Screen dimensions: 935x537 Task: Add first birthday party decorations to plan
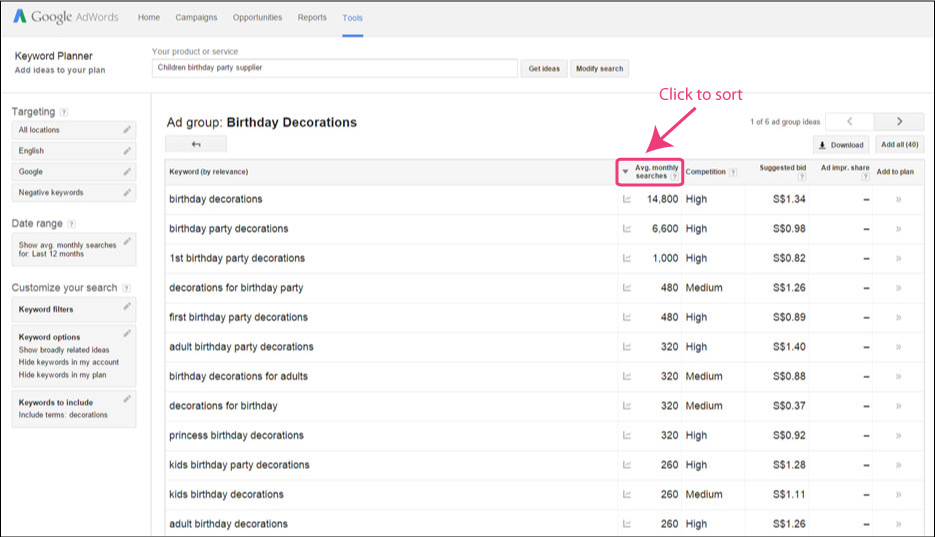coord(898,318)
